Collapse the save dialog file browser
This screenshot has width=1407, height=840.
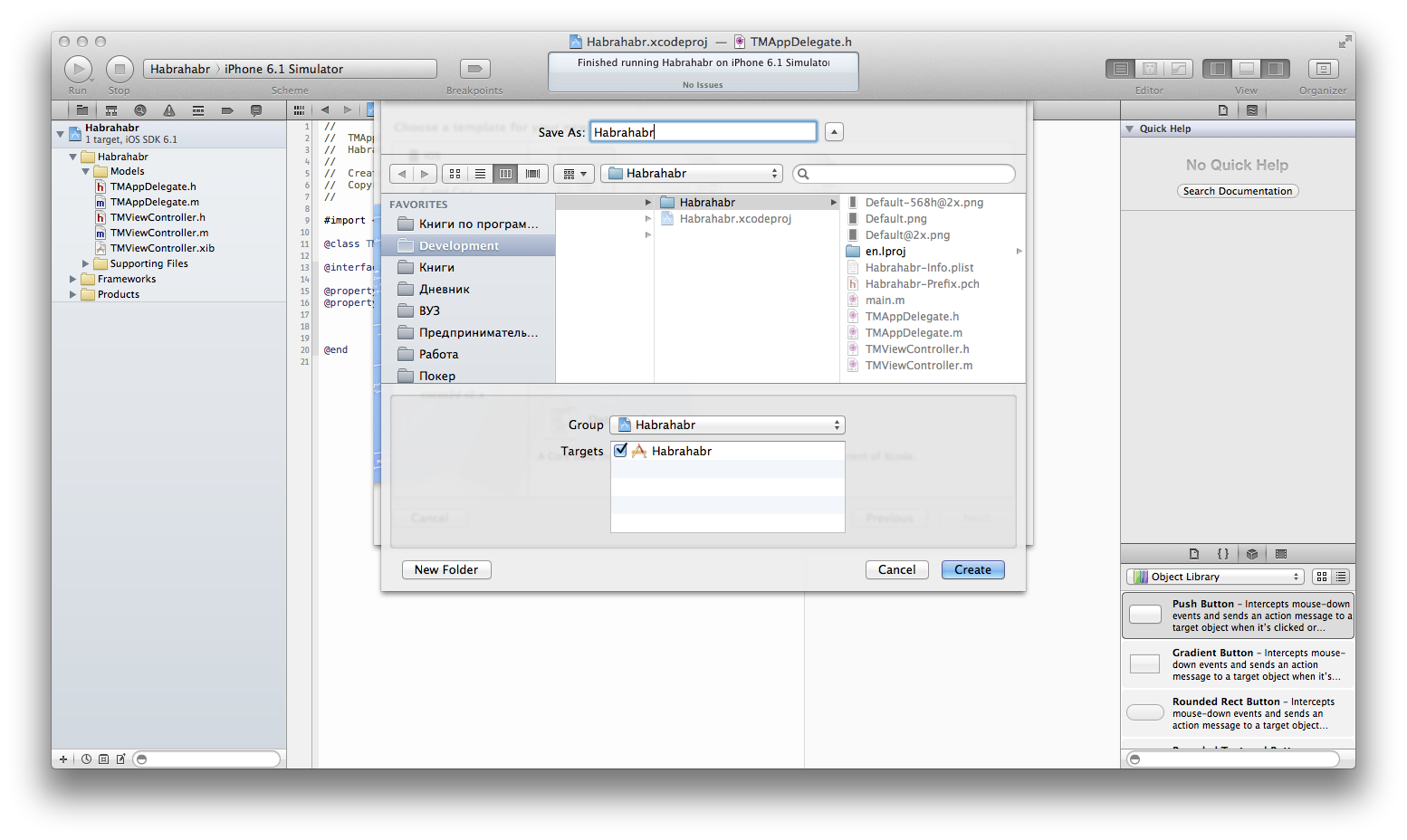click(835, 132)
